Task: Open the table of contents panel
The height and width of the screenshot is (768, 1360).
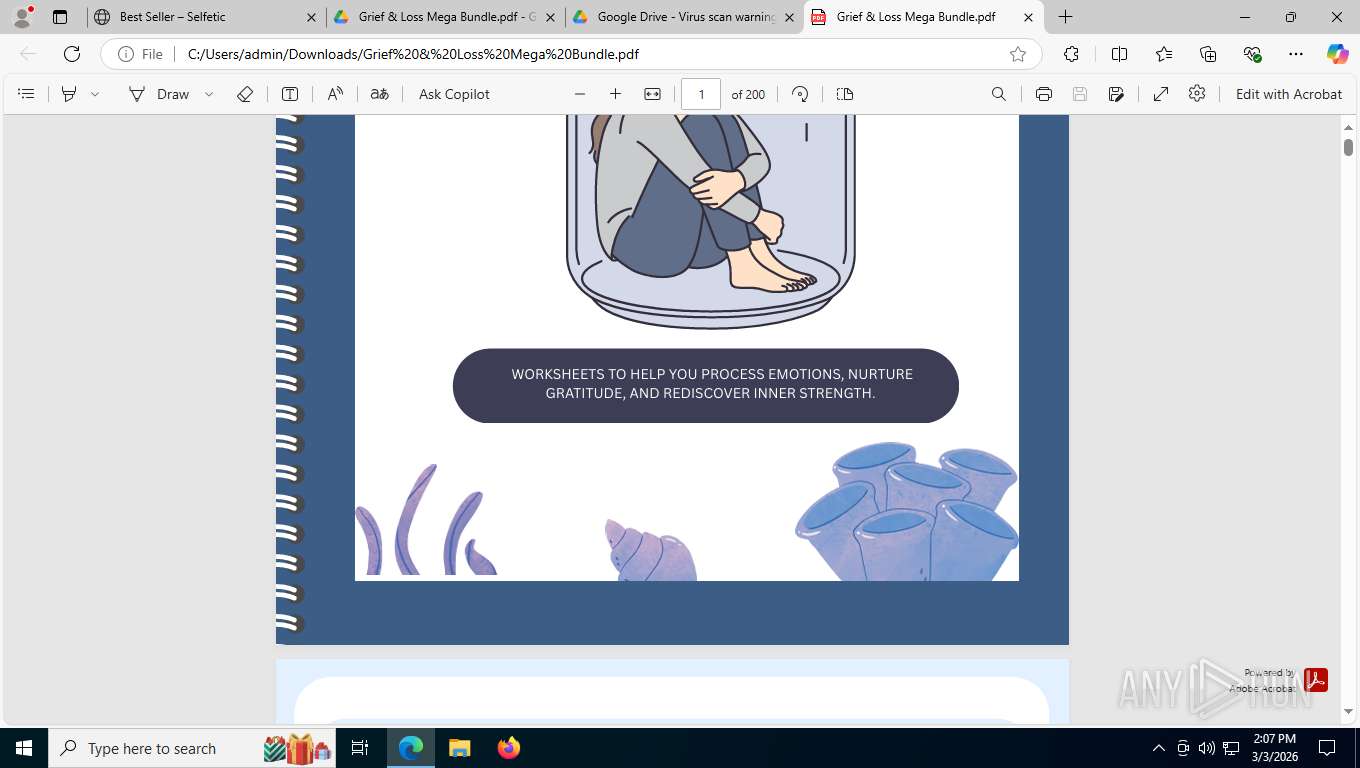Action: coord(27,94)
